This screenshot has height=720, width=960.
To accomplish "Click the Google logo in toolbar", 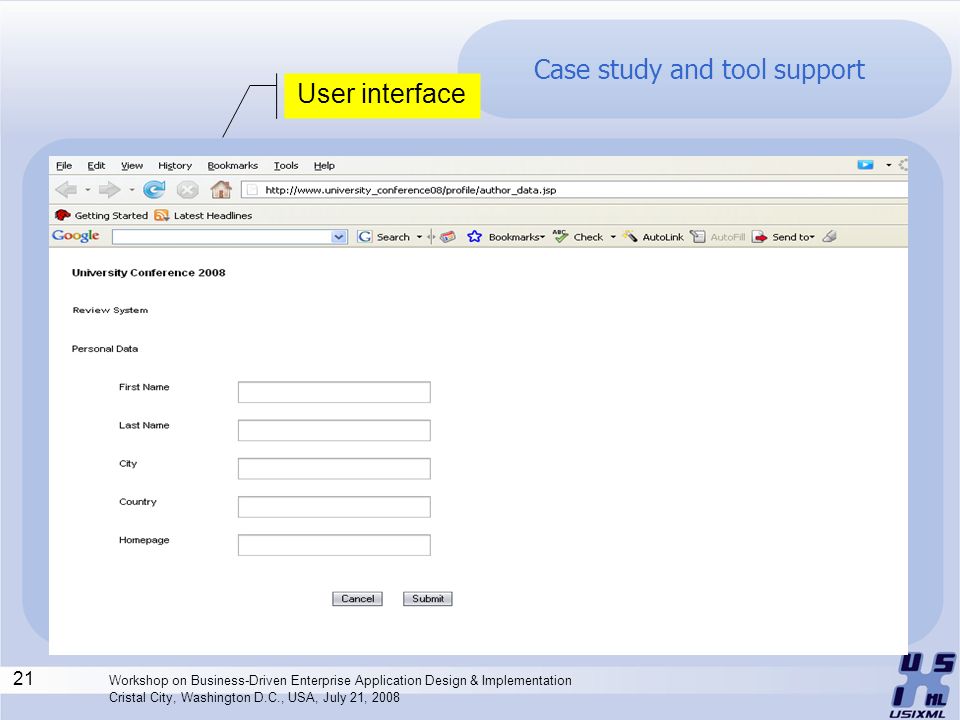I will click(76, 236).
